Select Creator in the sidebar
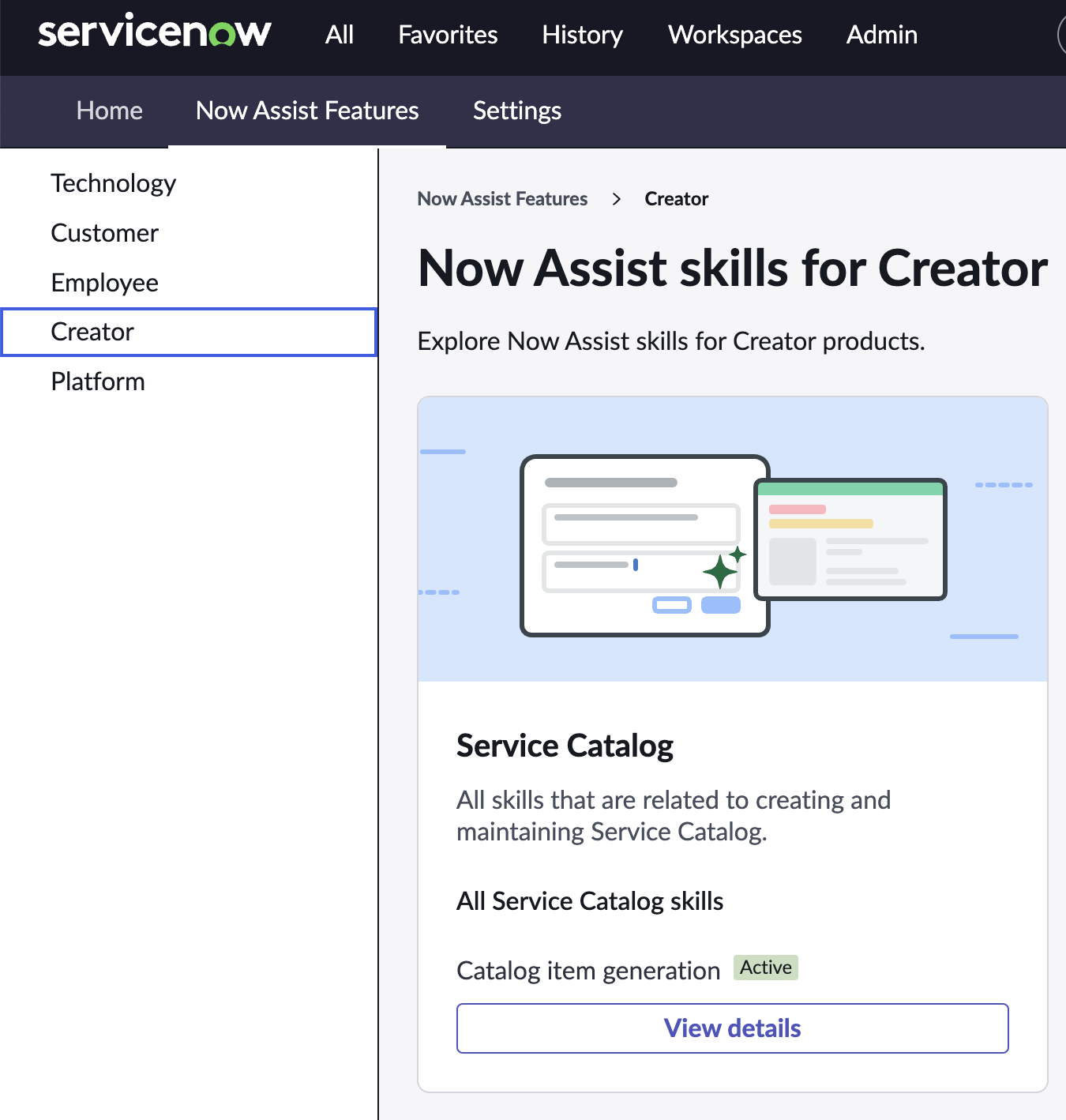The image size is (1066, 1120). click(x=189, y=332)
